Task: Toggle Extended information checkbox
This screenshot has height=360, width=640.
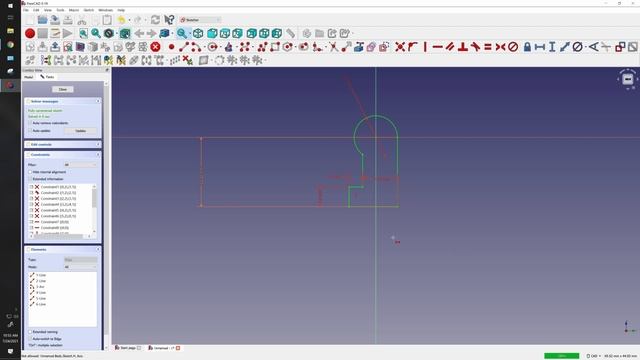Action: pyautogui.click(x=30, y=179)
